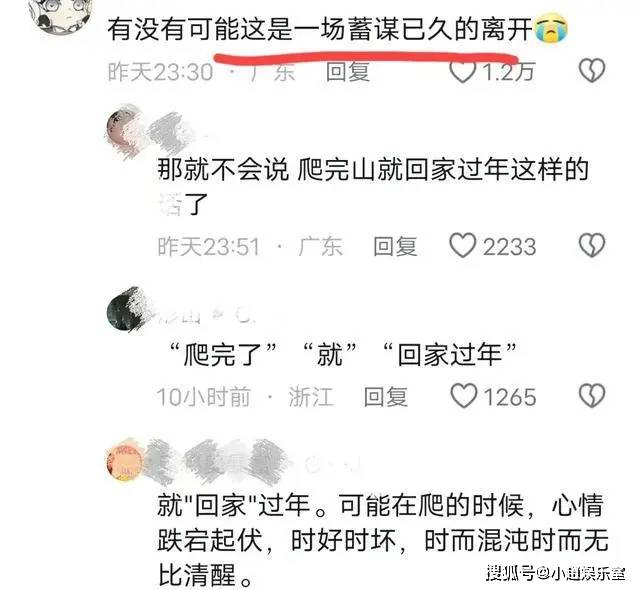Open dark avatar of the Zhejiang commenter
The image size is (640, 590).
click(123, 310)
